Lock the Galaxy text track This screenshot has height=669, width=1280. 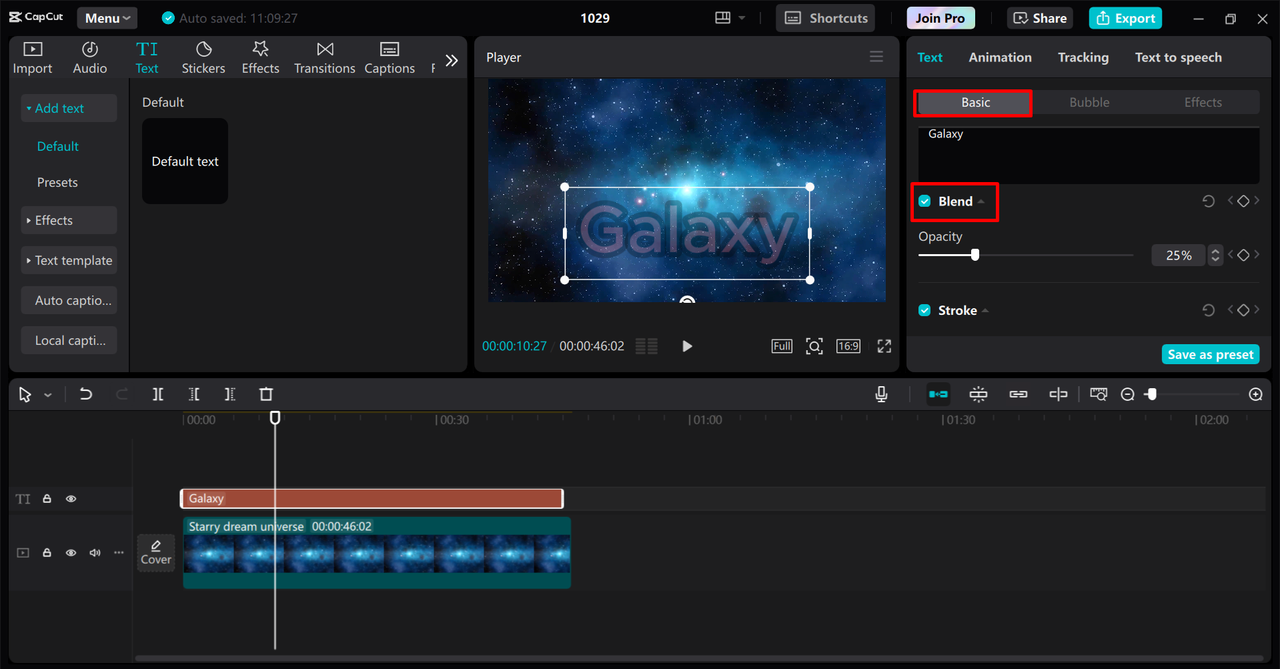[x=47, y=499]
